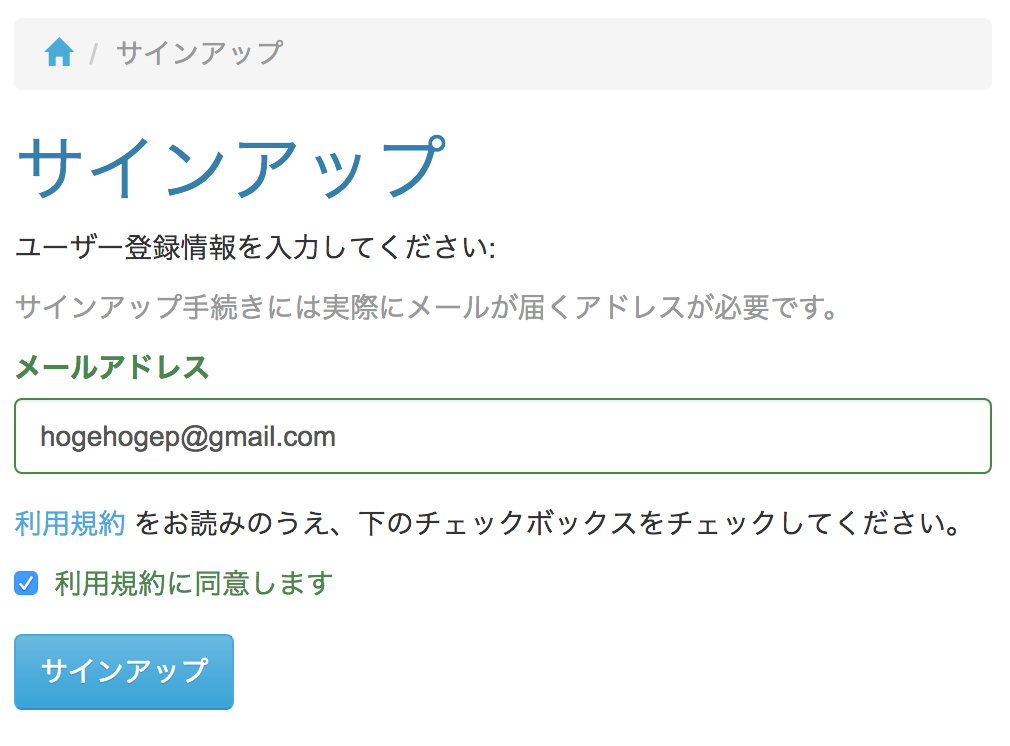Click the green メールアドレス field label
1010x746 pixels.
112,367
